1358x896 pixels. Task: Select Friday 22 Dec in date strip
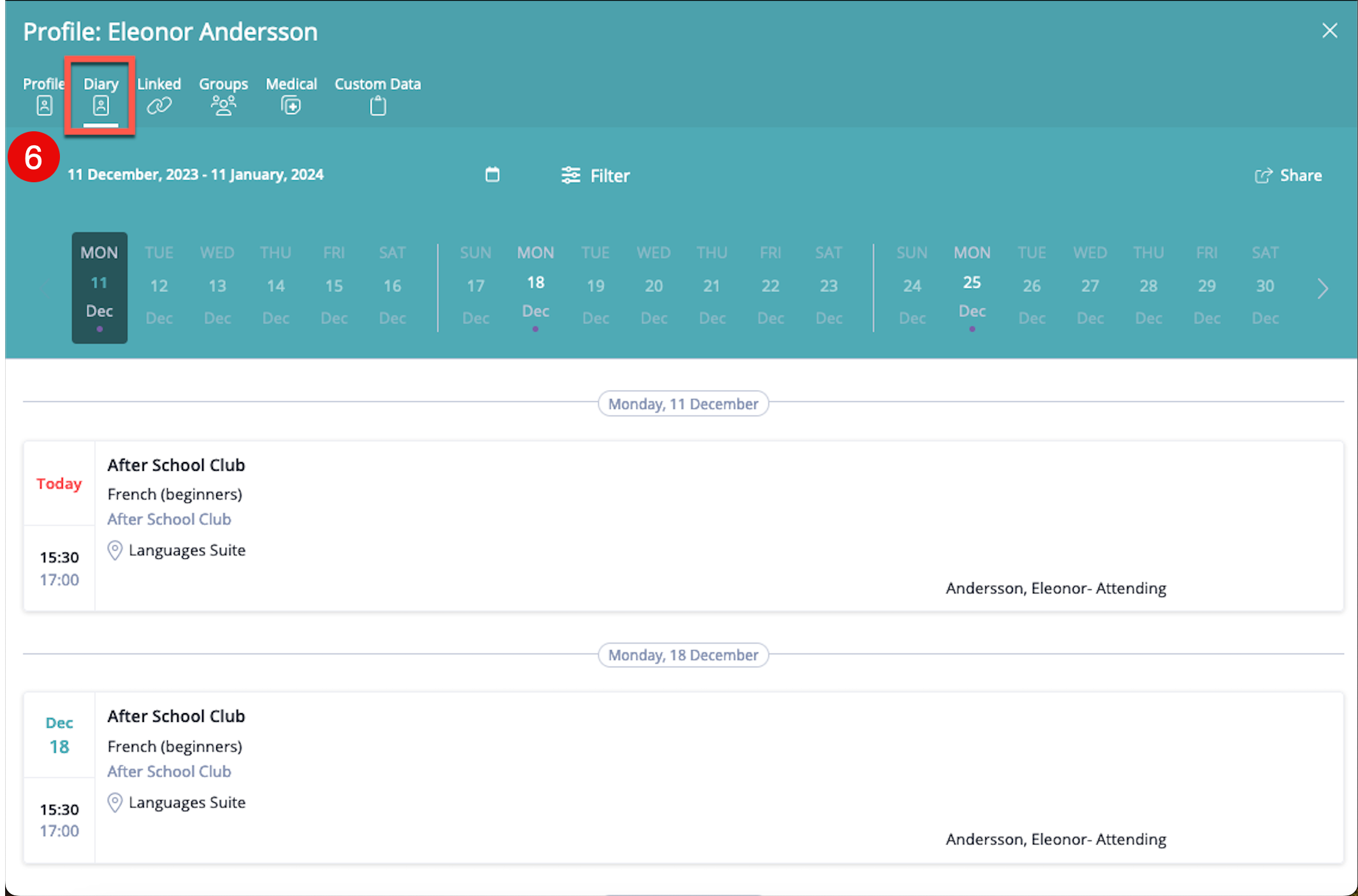[770, 285]
